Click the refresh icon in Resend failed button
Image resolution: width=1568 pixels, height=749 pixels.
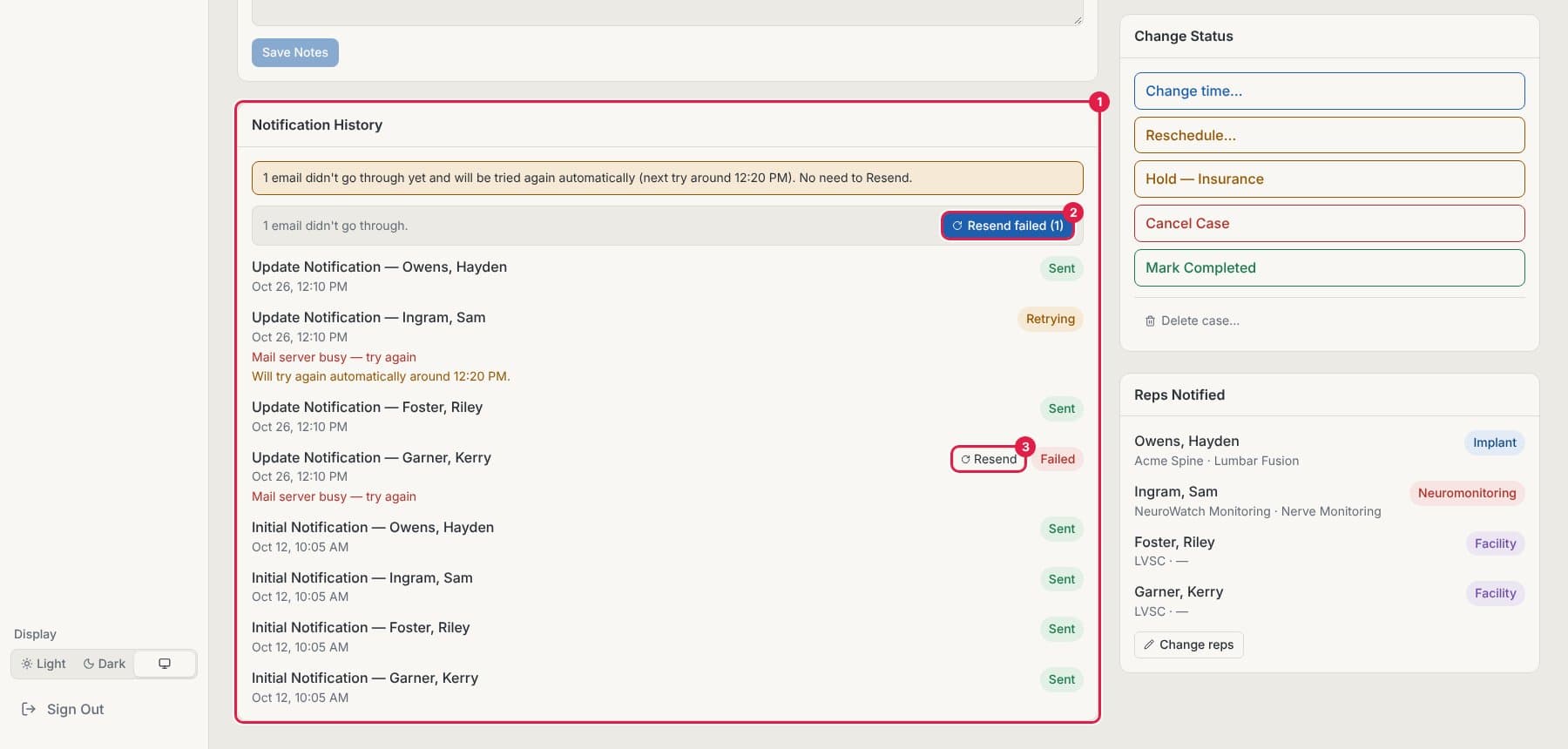(956, 226)
